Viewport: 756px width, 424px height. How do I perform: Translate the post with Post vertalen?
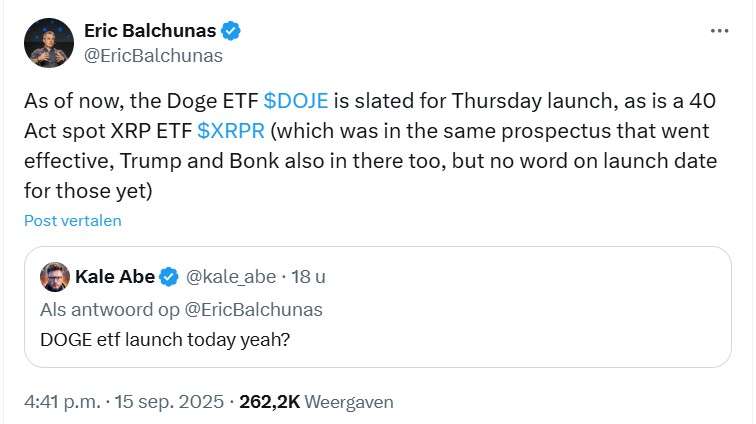(x=73, y=220)
